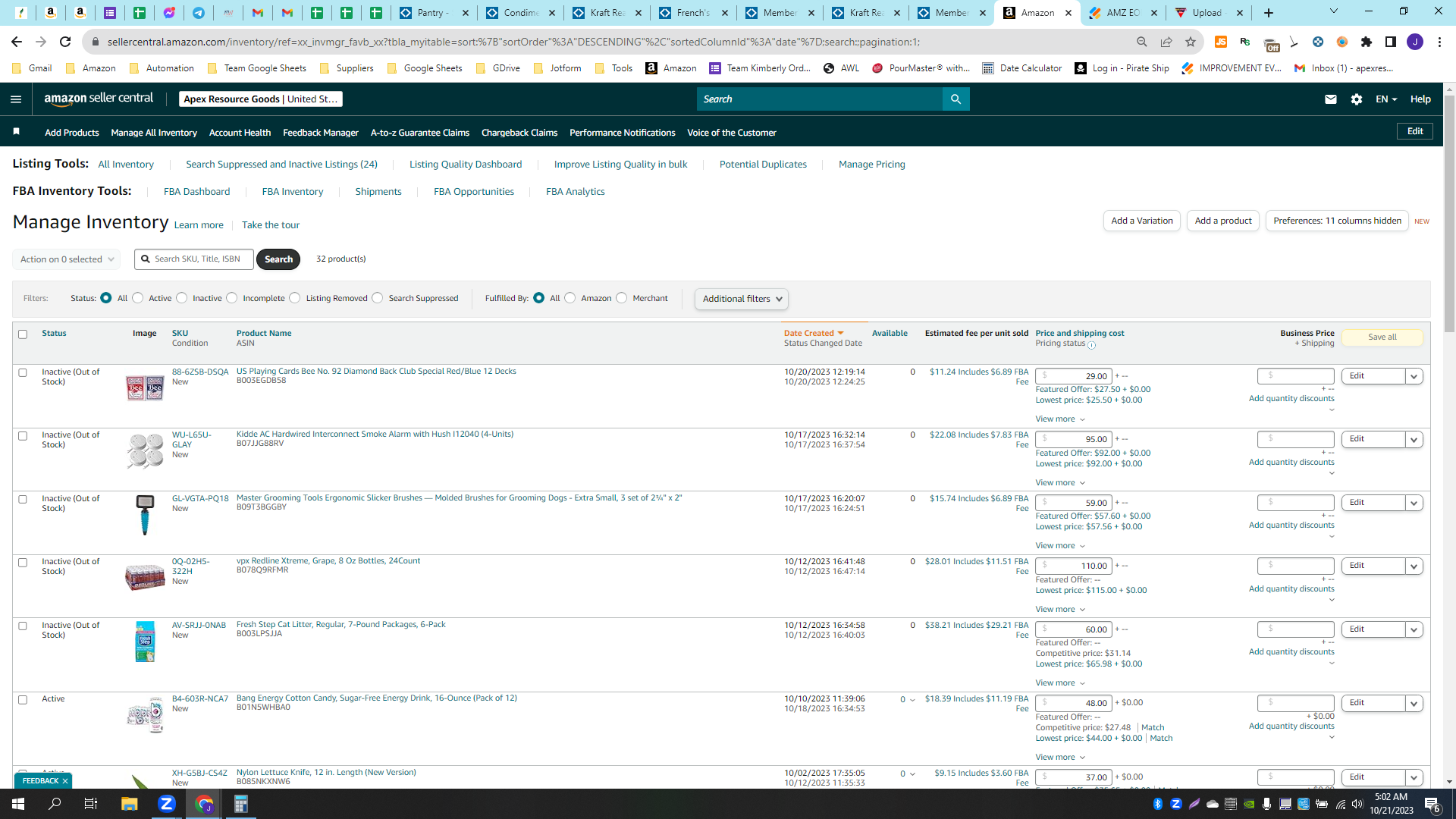The width and height of the screenshot is (1456, 819).
Task: Click the price field showing 29.00
Action: [1074, 376]
